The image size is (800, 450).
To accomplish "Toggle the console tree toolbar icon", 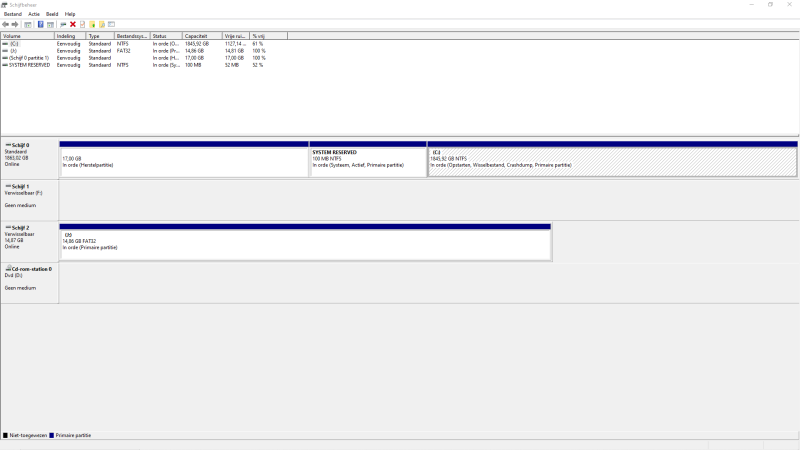I will coord(28,24).
